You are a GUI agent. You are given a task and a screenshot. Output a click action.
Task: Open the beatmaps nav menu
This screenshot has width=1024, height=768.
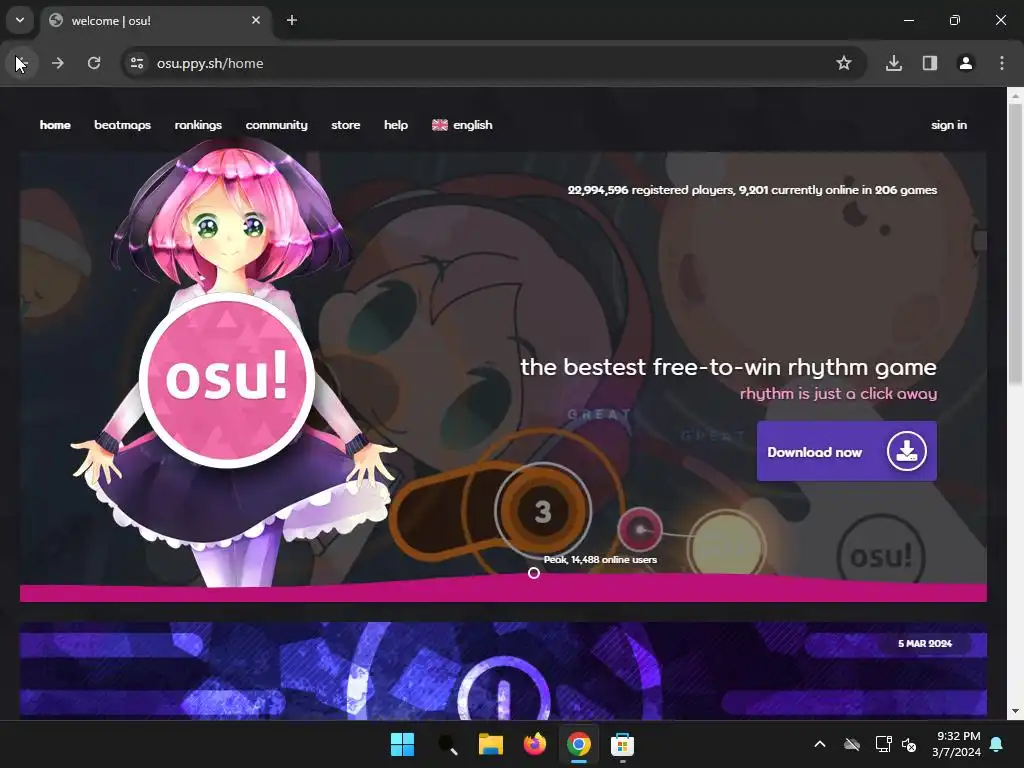(x=122, y=125)
